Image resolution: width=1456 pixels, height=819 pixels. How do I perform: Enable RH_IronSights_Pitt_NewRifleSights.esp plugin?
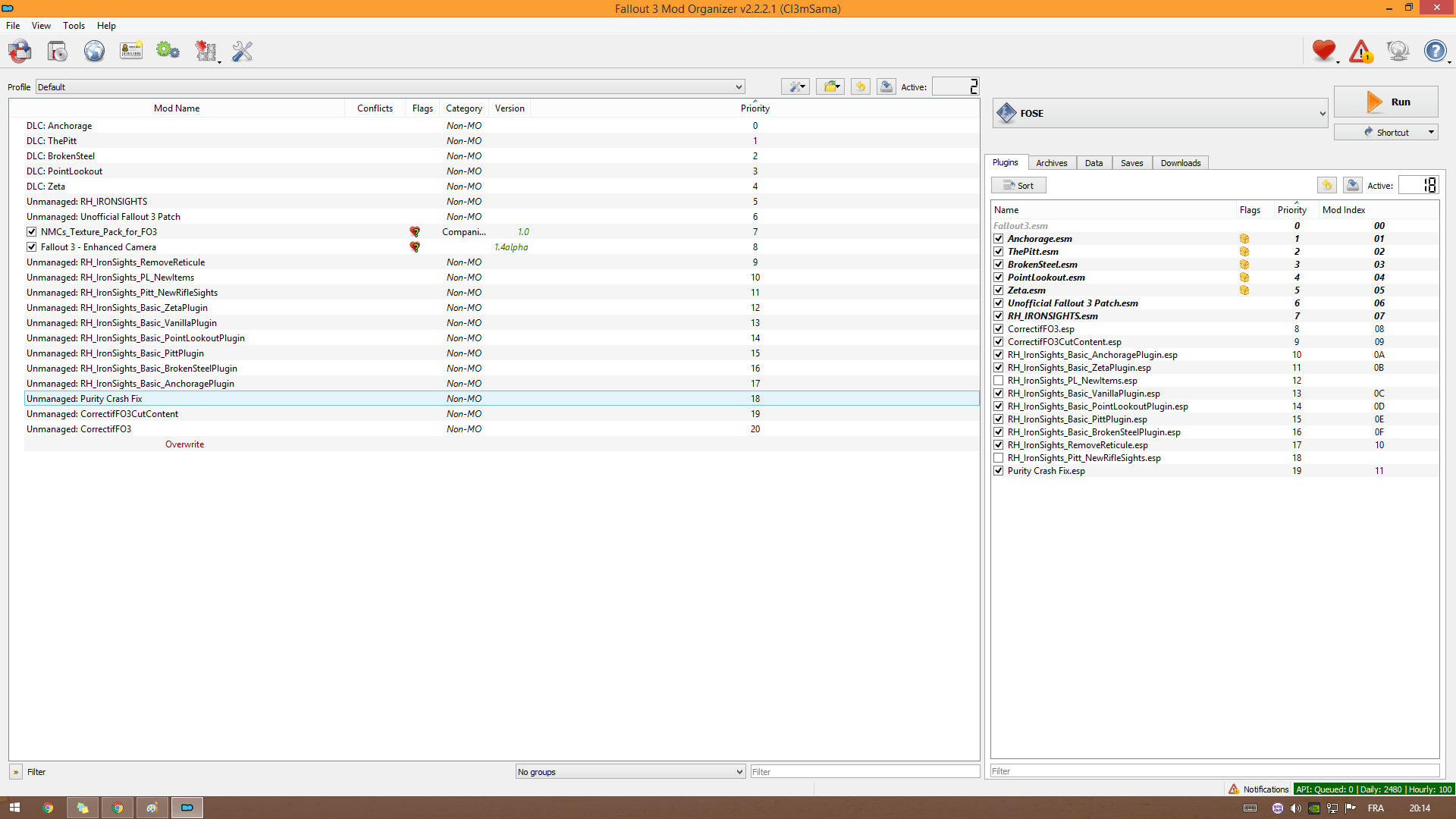click(x=999, y=458)
